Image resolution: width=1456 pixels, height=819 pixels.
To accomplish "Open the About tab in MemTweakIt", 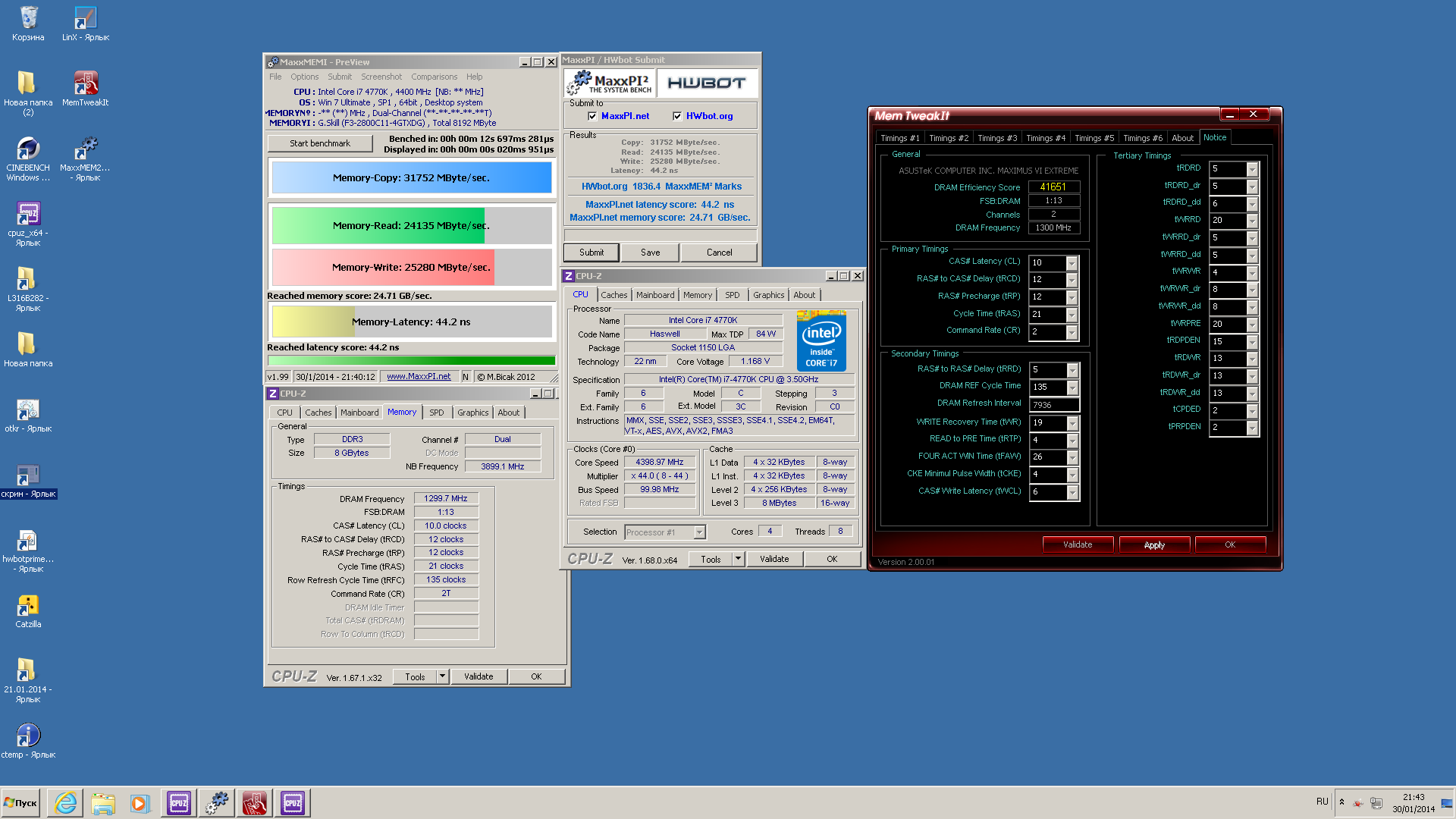I will pyautogui.click(x=1182, y=138).
